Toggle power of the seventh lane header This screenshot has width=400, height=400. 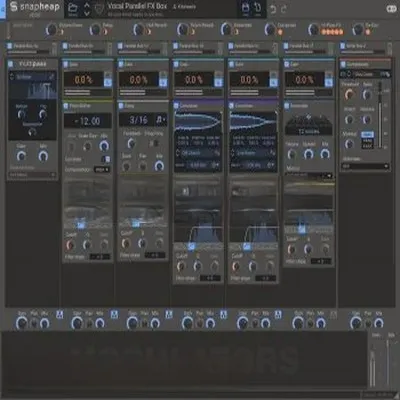tap(343, 46)
